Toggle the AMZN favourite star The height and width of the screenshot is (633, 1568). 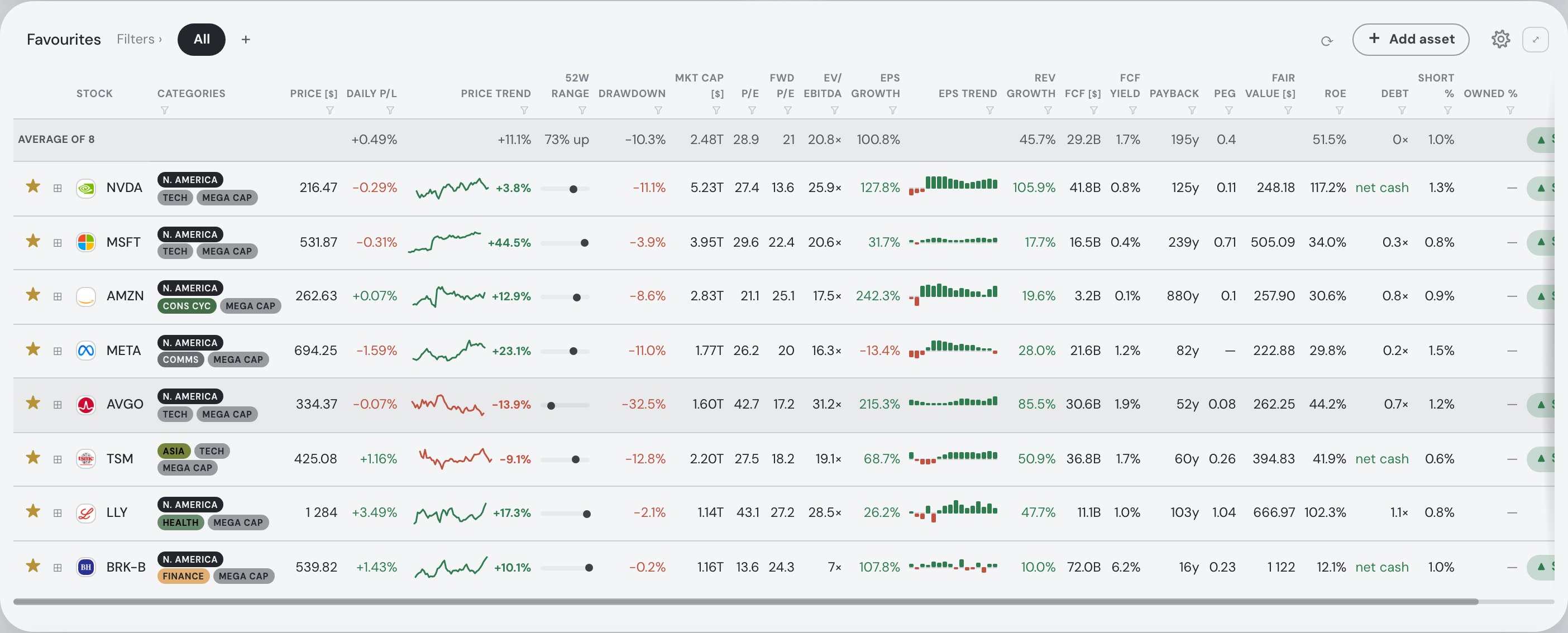(x=33, y=295)
